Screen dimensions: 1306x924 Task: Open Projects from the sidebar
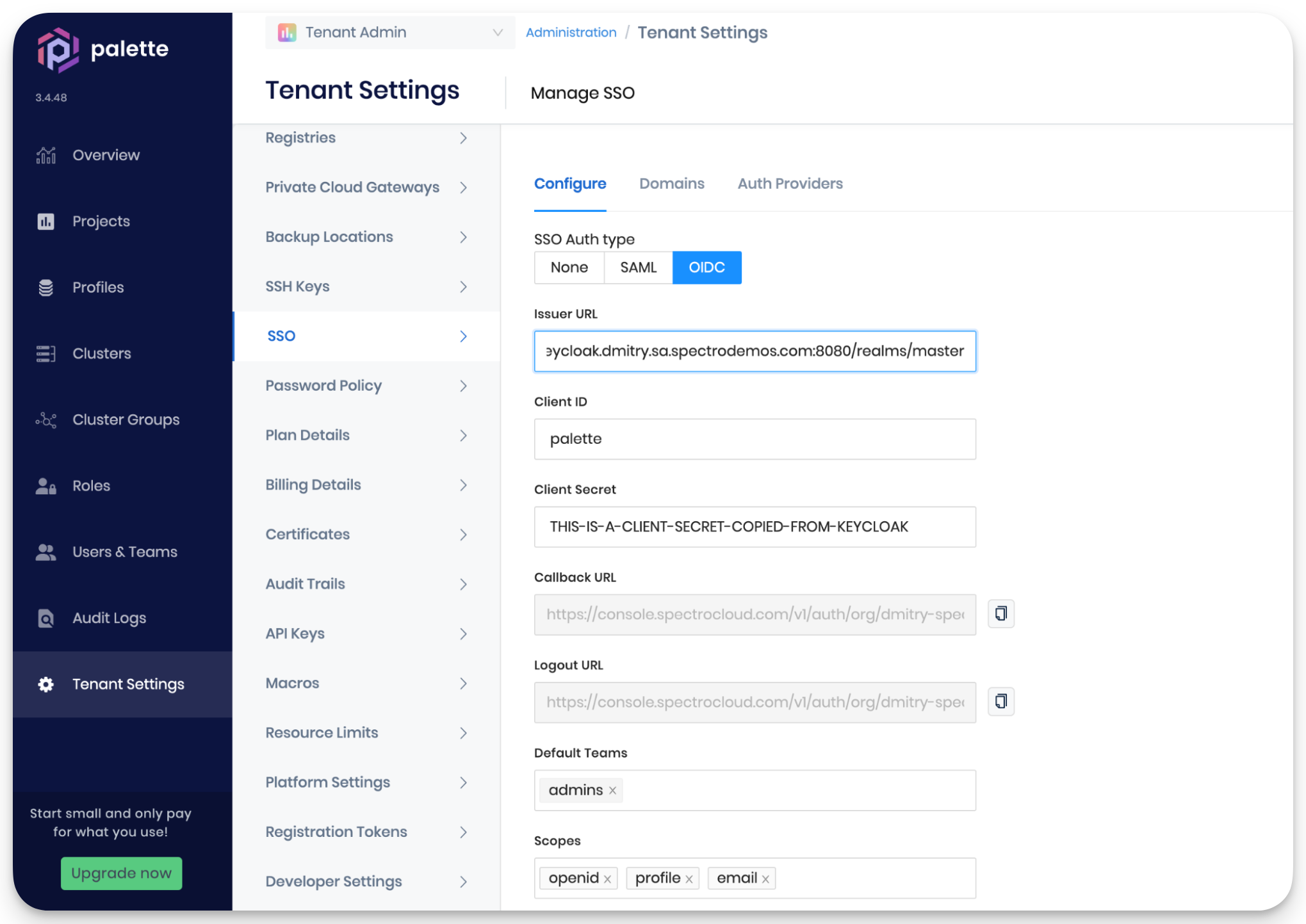(122, 222)
